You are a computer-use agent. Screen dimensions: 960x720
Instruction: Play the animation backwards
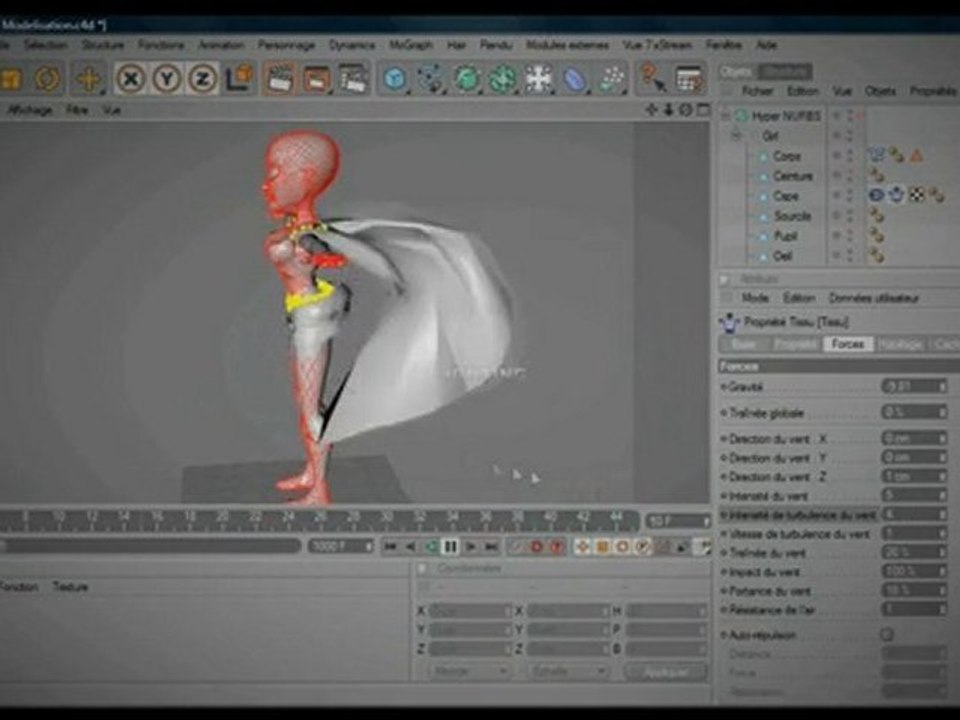[431, 547]
